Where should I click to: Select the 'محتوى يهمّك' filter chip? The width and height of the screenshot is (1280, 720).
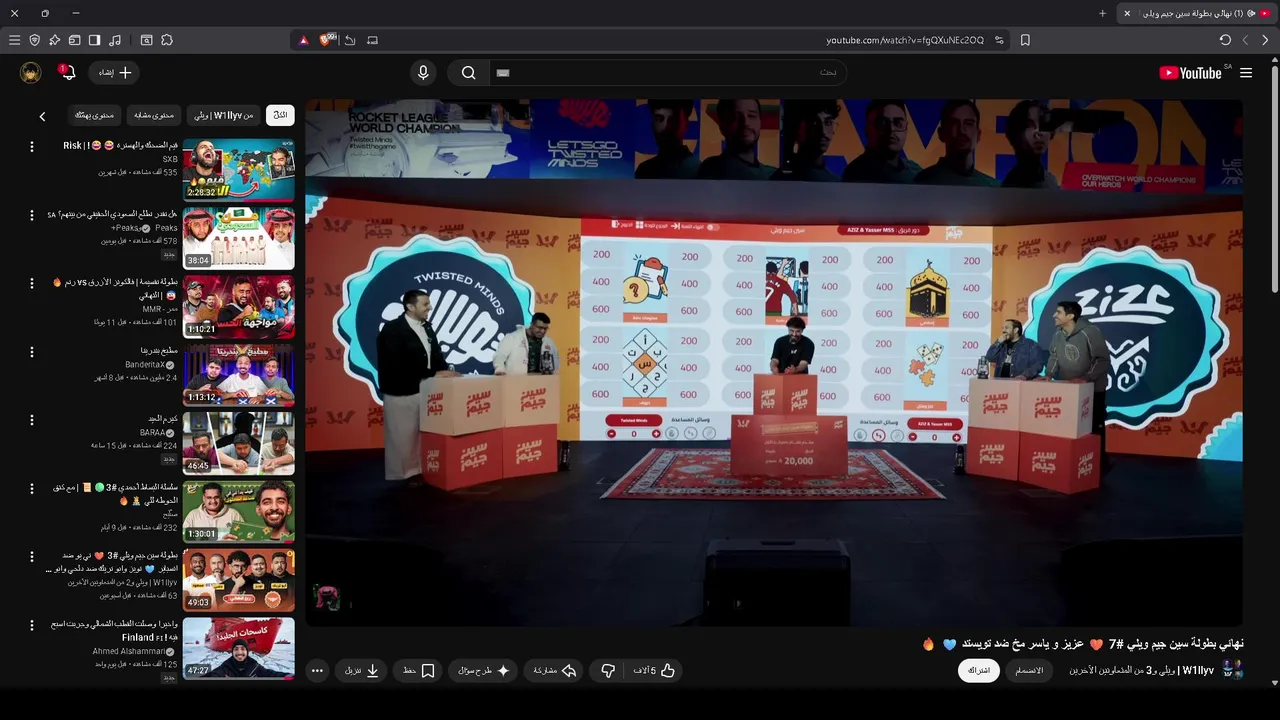95,115
